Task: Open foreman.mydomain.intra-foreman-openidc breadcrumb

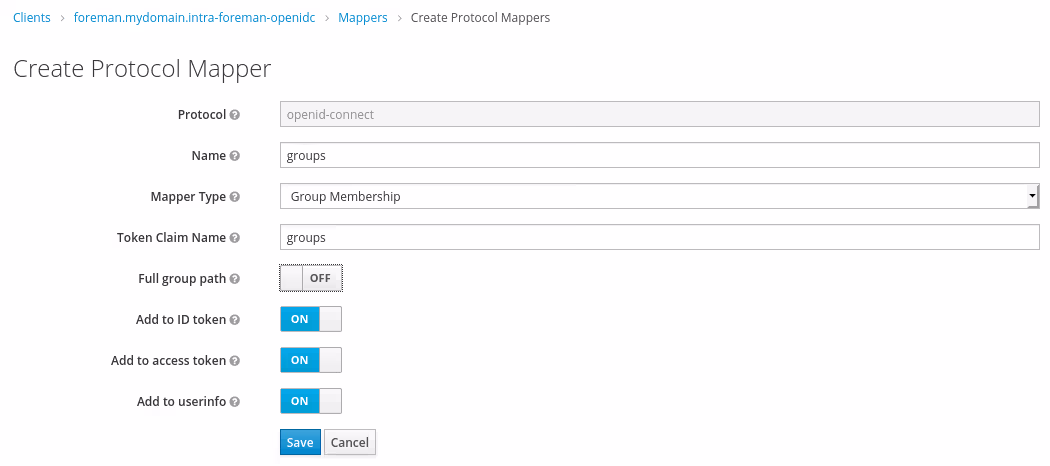Action: (201, 18)
